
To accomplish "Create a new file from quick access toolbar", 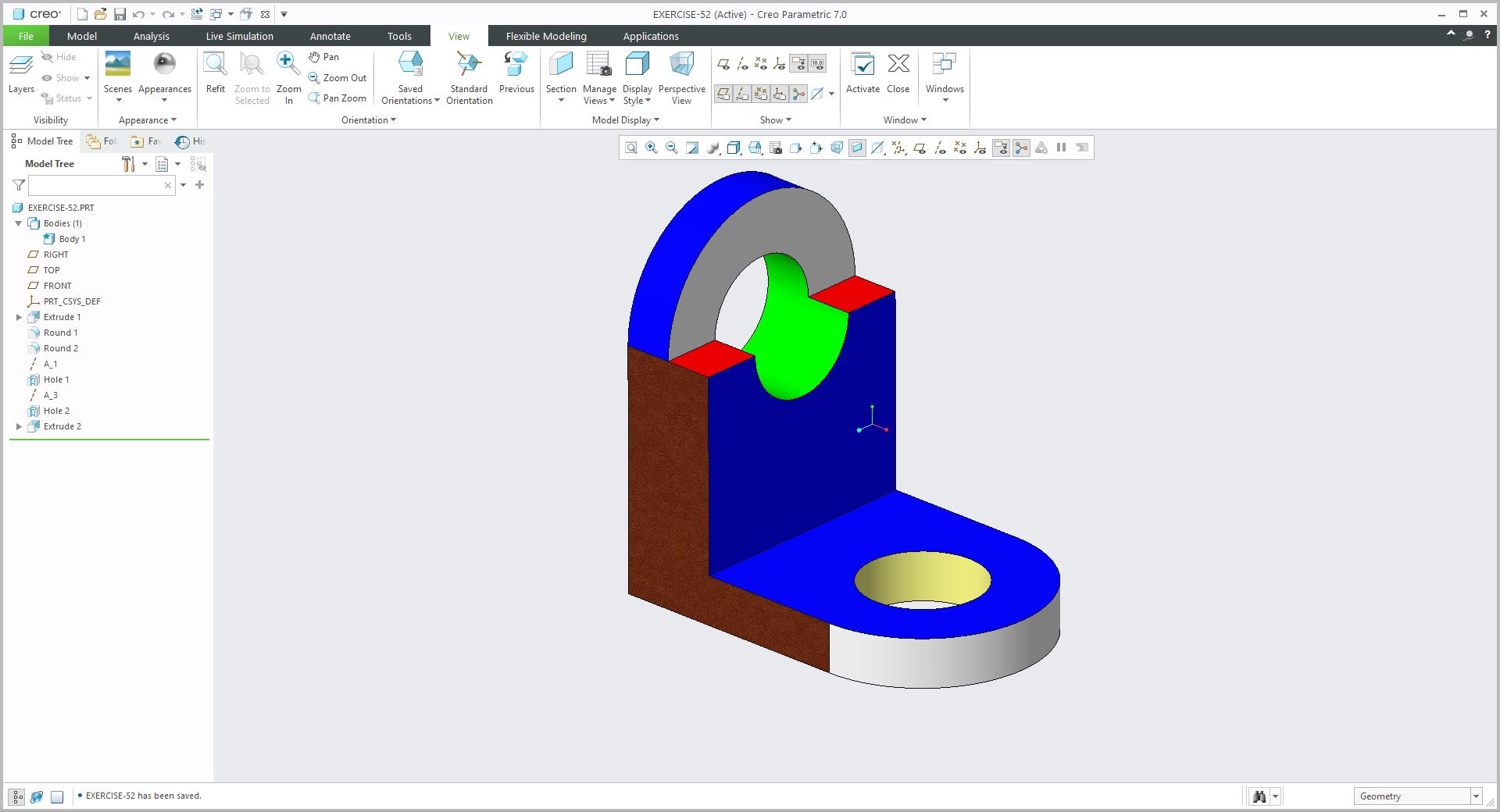I will (82, 14).
